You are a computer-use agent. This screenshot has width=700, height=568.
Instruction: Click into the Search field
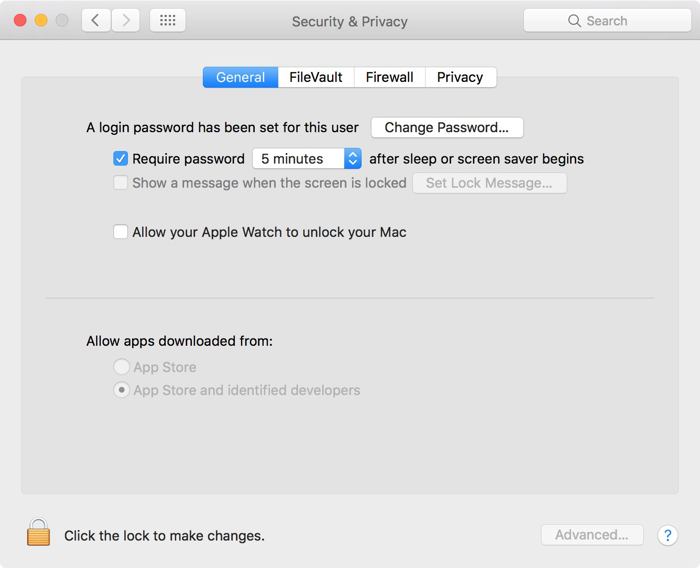[x=607, y=21]
